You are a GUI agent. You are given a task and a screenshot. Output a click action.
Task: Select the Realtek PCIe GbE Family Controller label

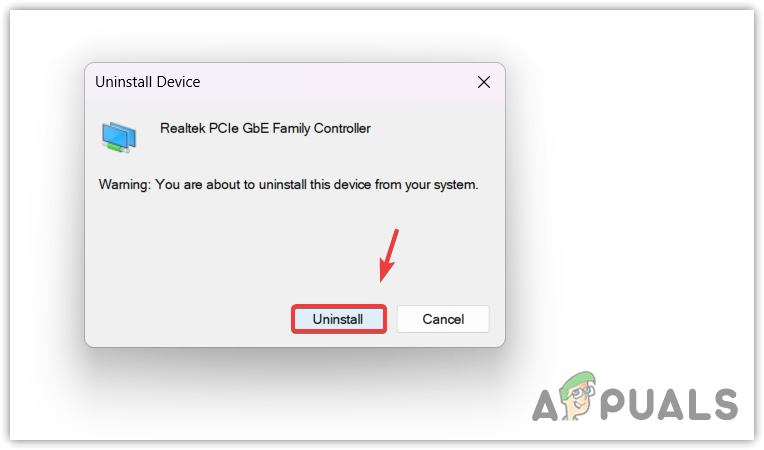[265, 128]
